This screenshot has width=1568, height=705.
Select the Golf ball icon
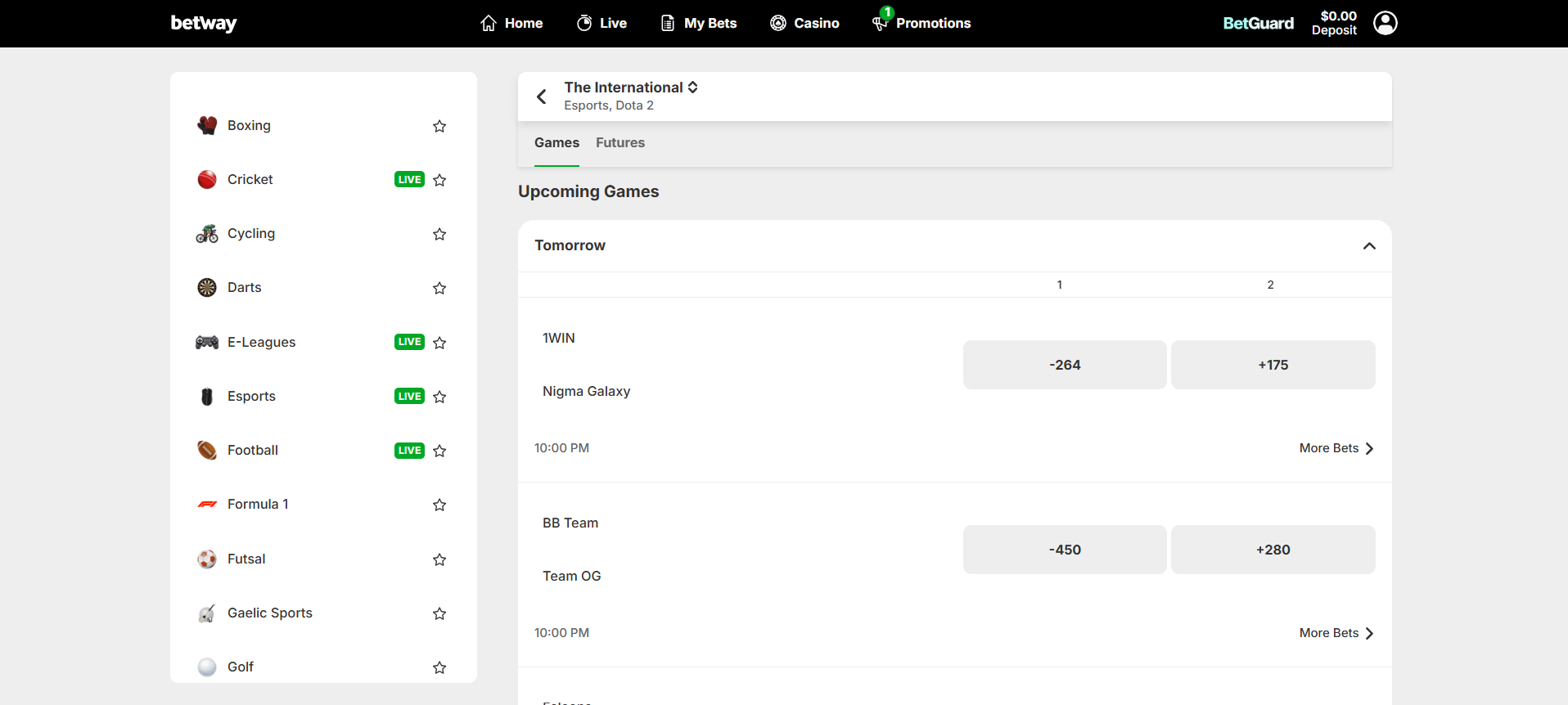(207, 667)
